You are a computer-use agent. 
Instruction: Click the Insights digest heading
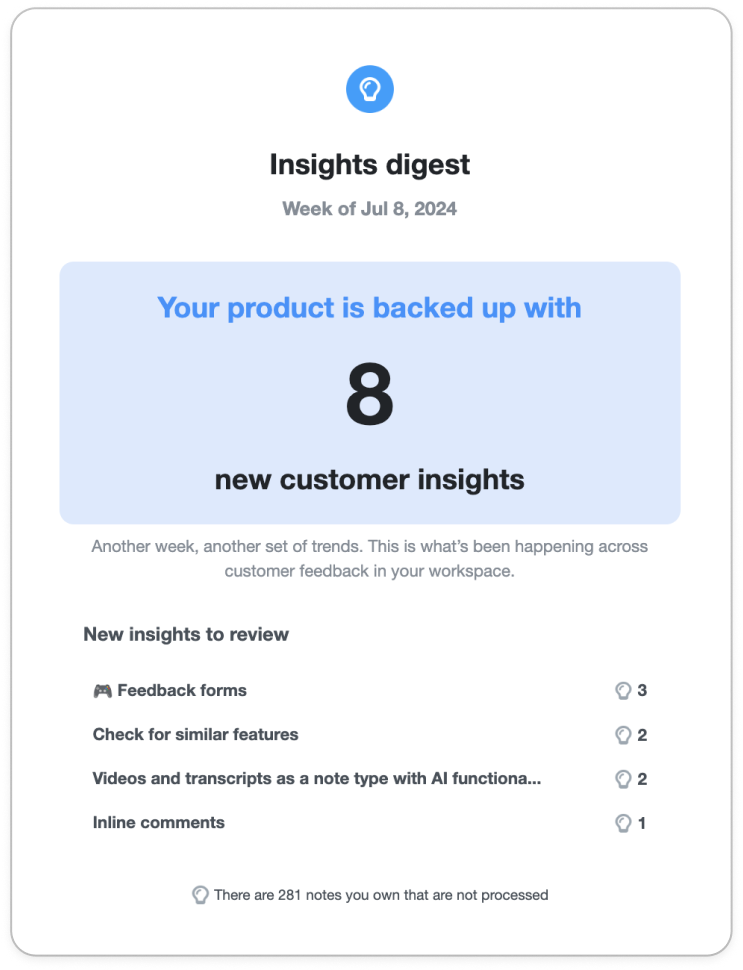coord(370,165)
